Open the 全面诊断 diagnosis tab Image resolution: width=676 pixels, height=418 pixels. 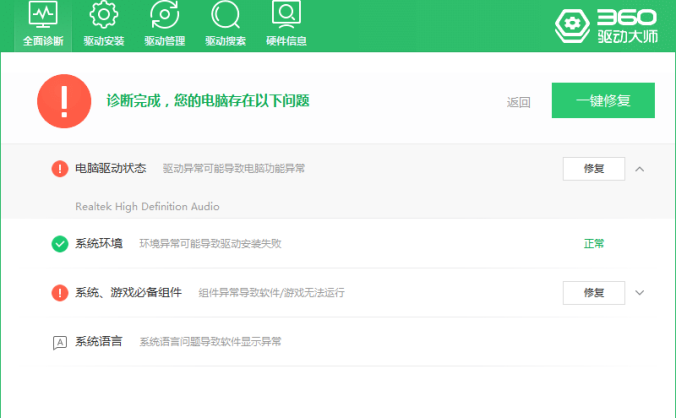[43, 26]
